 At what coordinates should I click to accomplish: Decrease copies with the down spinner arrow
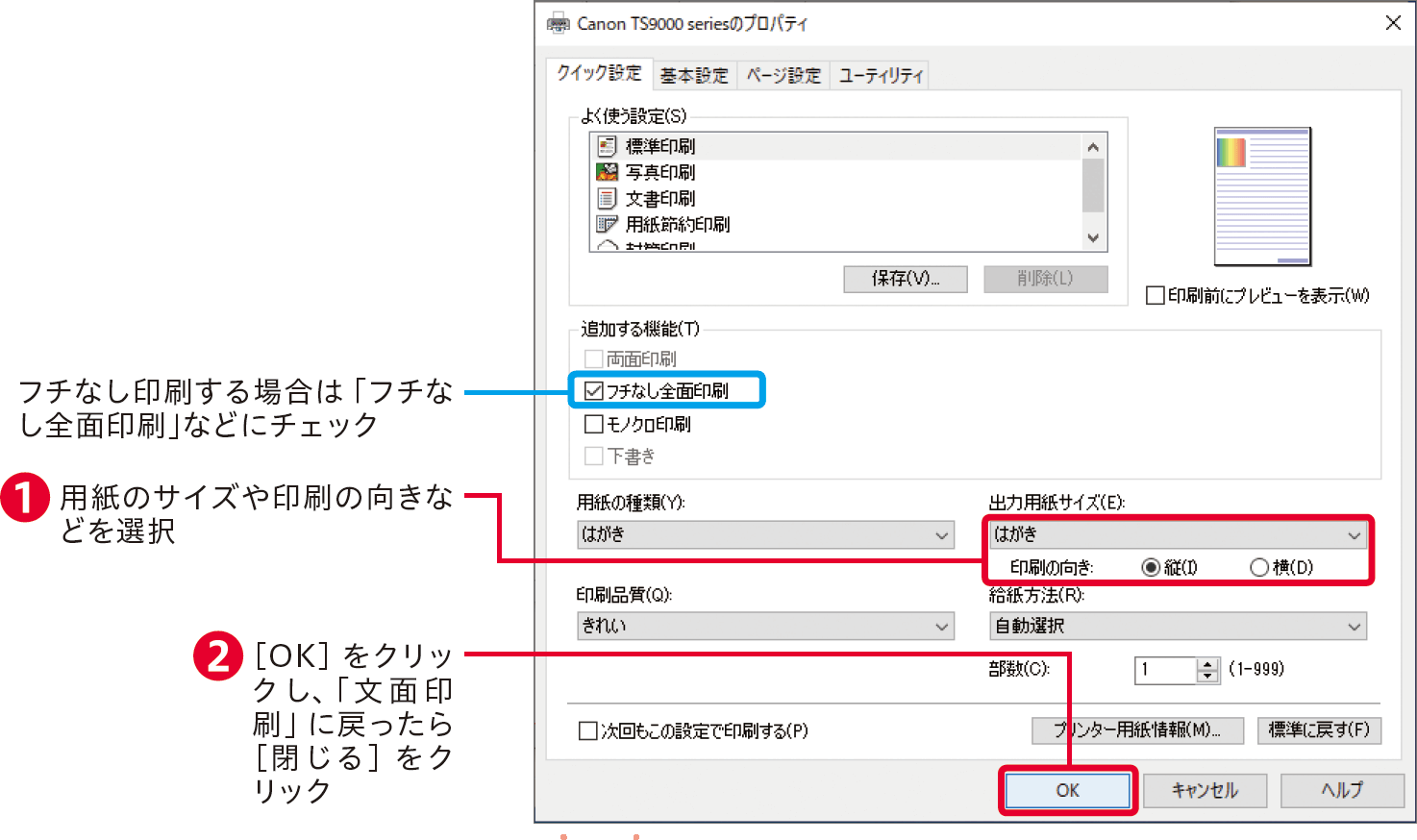1208,677
